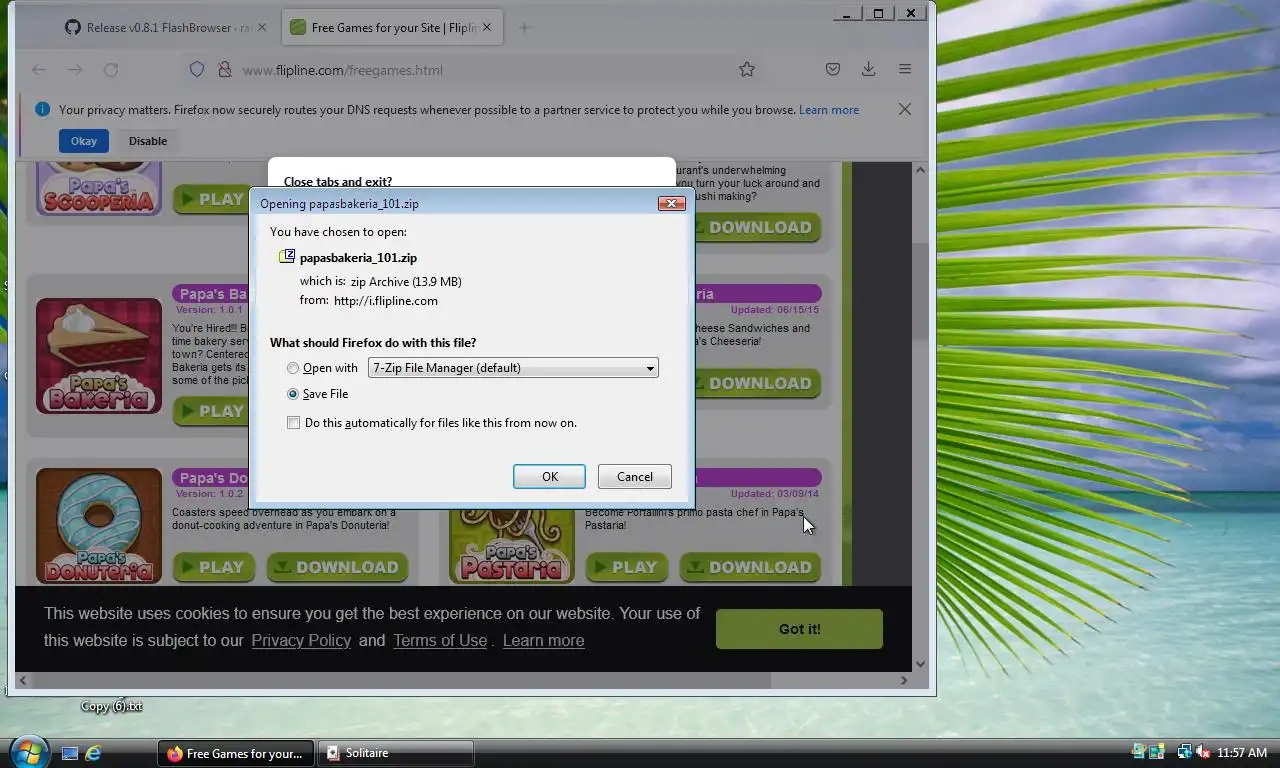Click the zip file icon beside papasbakeria_101.zip
1280x768 pixels.
point(287,257)
